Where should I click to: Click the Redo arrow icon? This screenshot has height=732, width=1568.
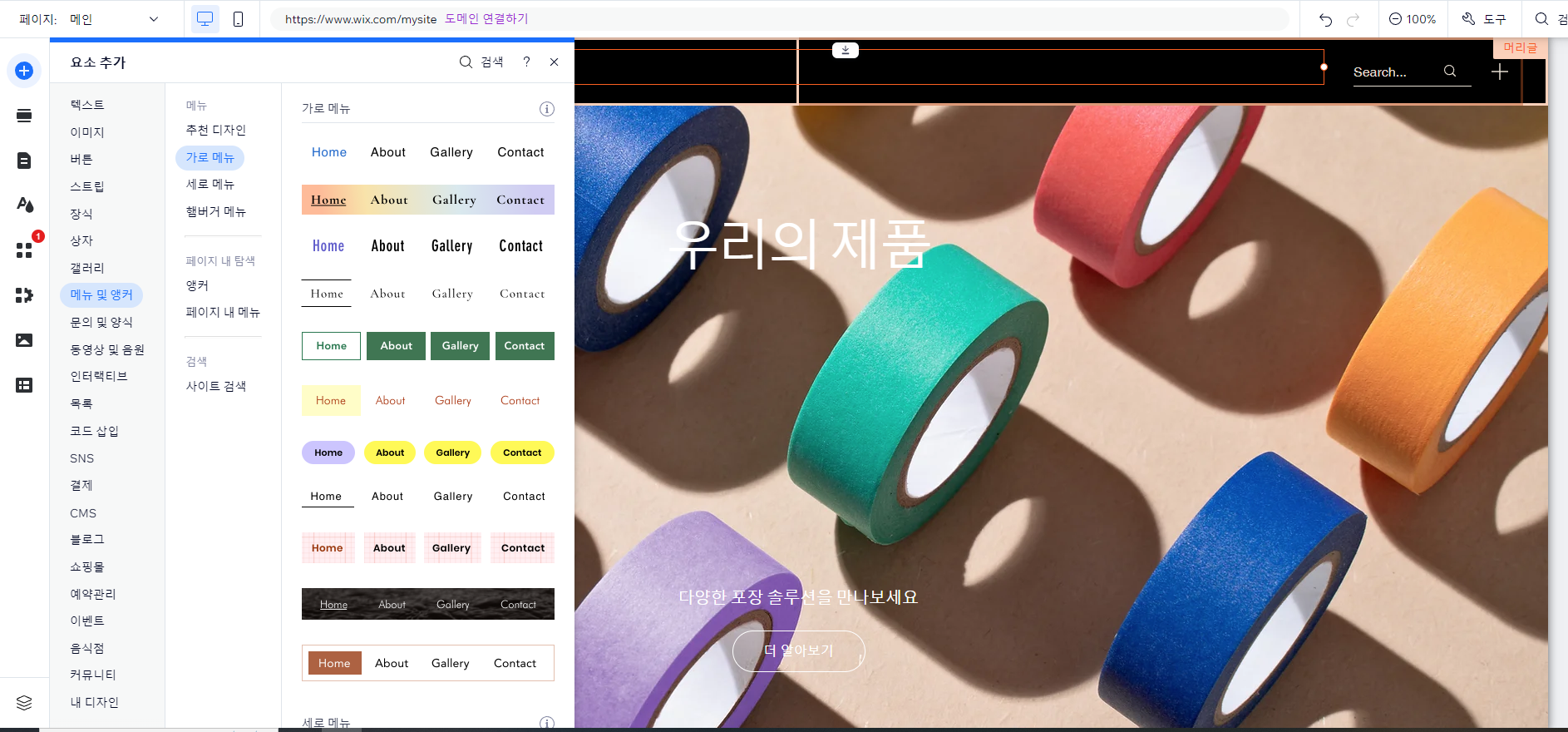coord(1353,19)
